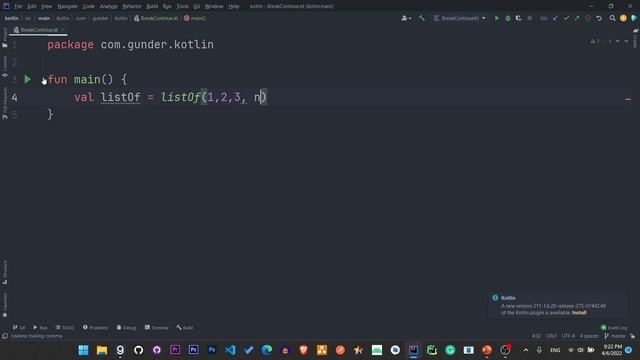Click Install link in Kotlin notification
Screen dimensions: 640x360
coord(579,313)
